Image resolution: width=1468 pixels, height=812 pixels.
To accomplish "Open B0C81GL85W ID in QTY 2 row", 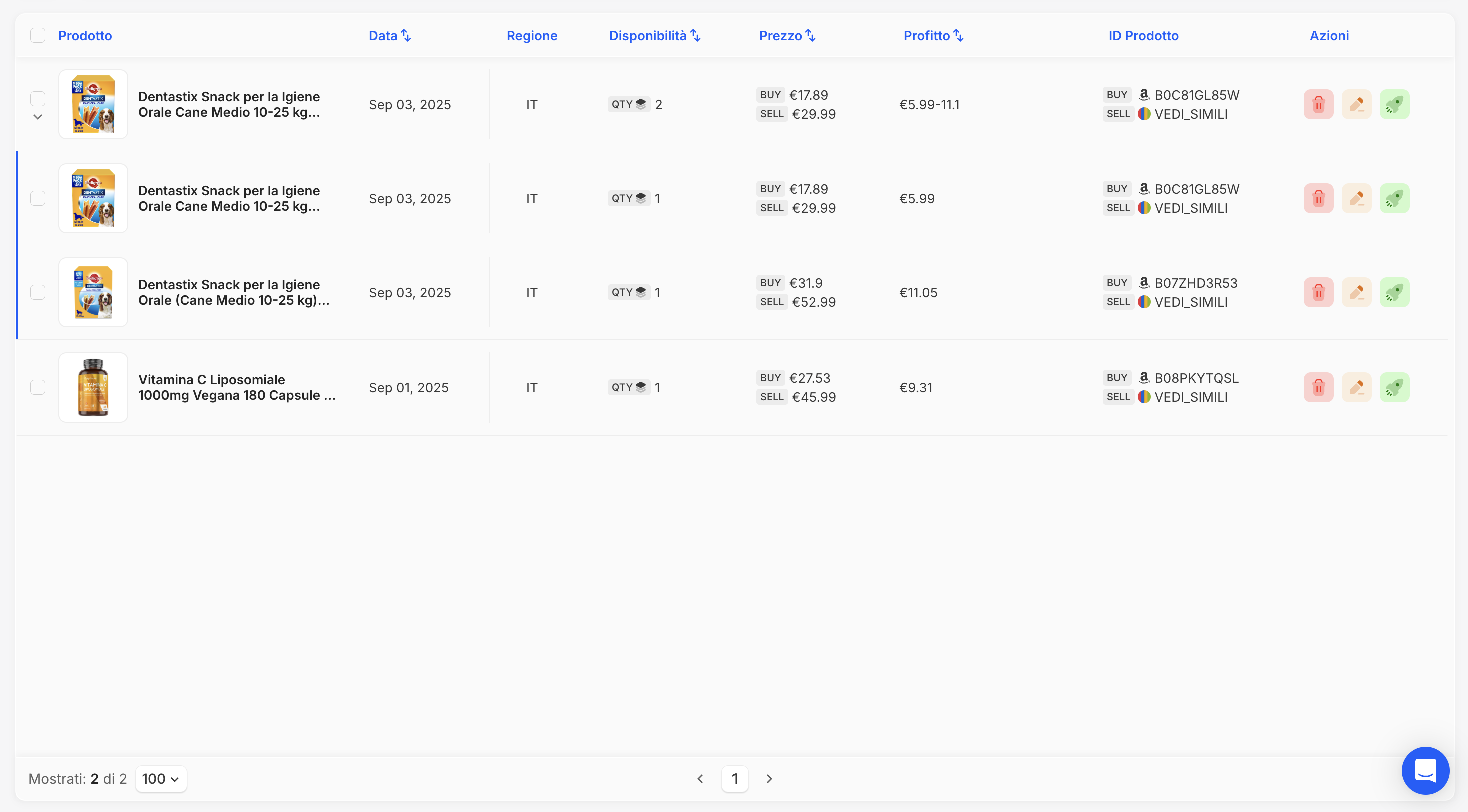I will coord(1196,95).
